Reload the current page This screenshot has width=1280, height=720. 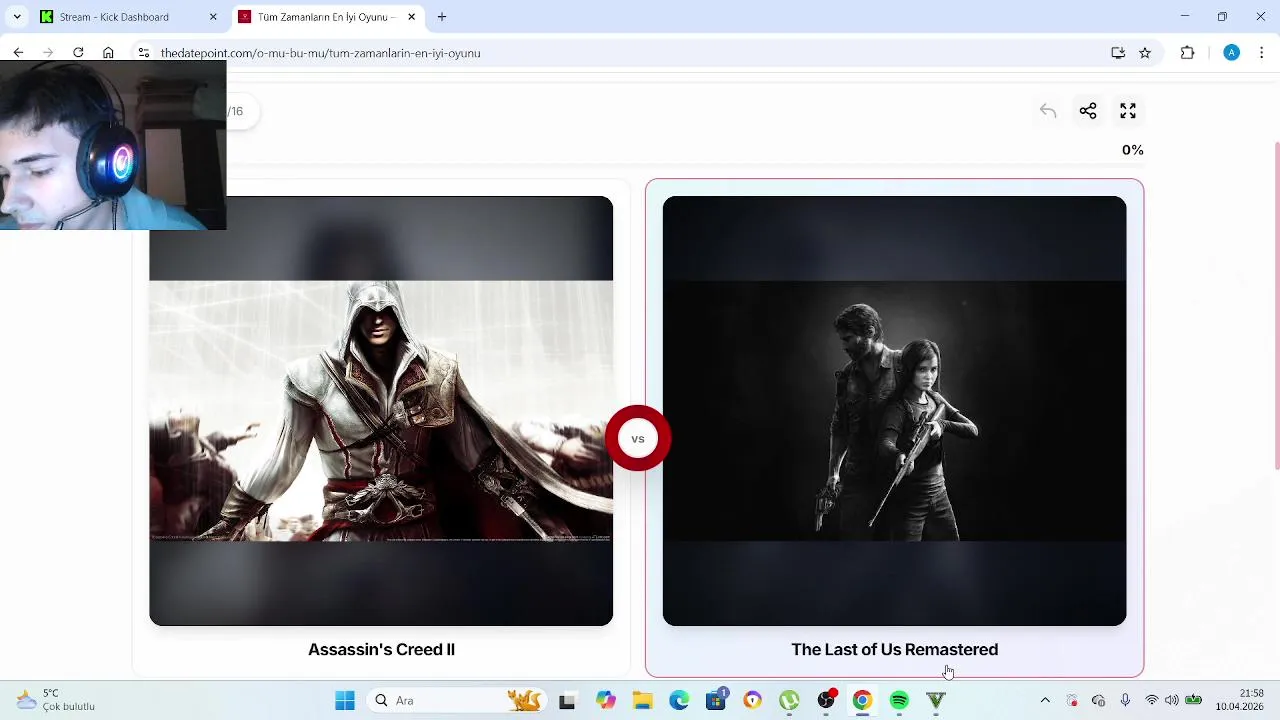(78, 53)
